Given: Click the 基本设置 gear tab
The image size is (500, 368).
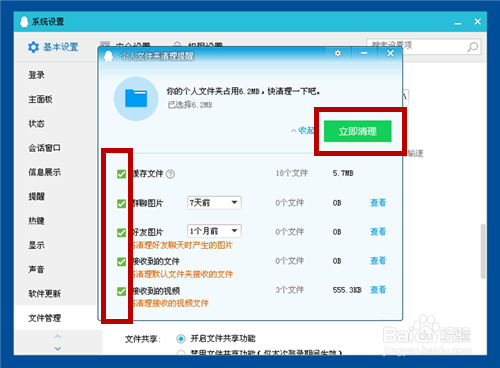Looking at the screenshot, I should tap(53, 47).
